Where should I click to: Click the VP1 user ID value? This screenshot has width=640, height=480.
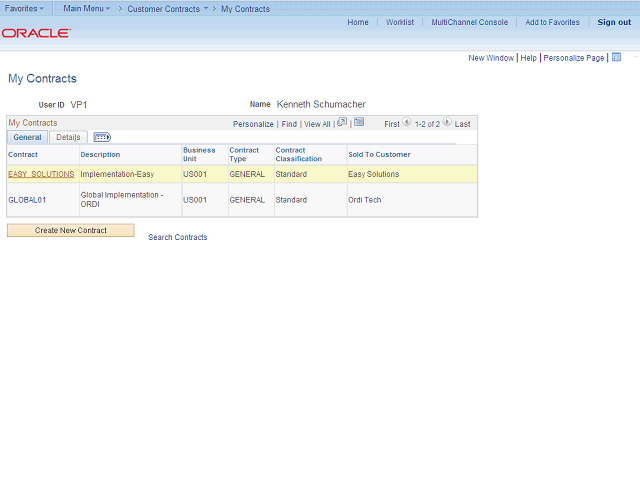pos(79,105)
